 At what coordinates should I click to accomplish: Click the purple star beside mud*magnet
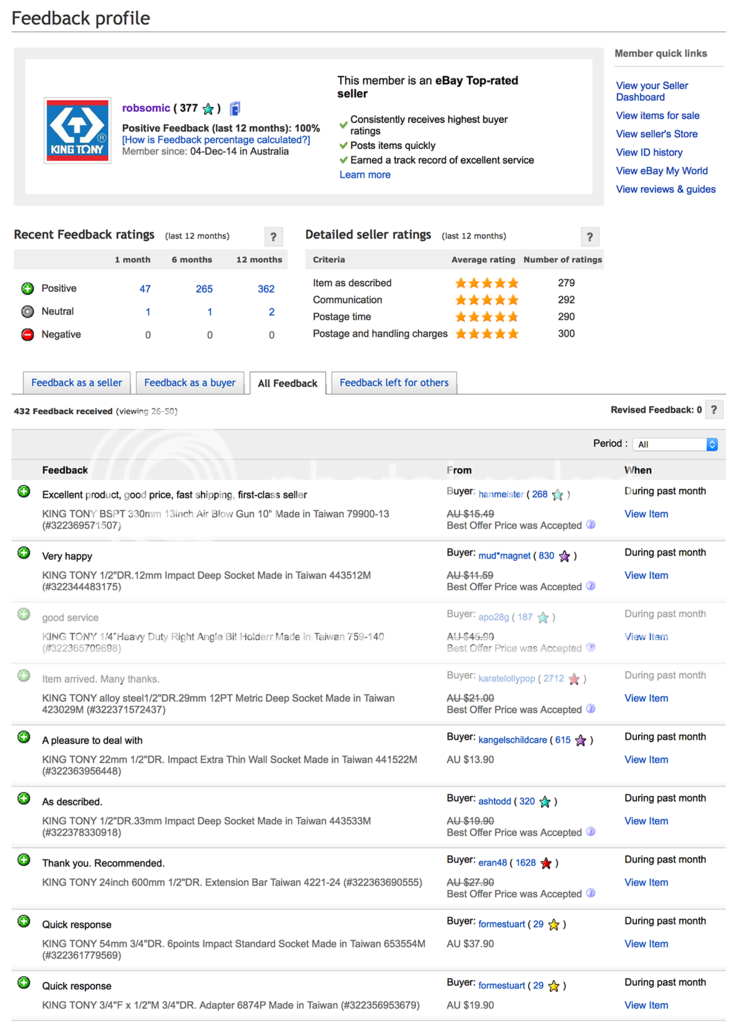click(564, 556)
